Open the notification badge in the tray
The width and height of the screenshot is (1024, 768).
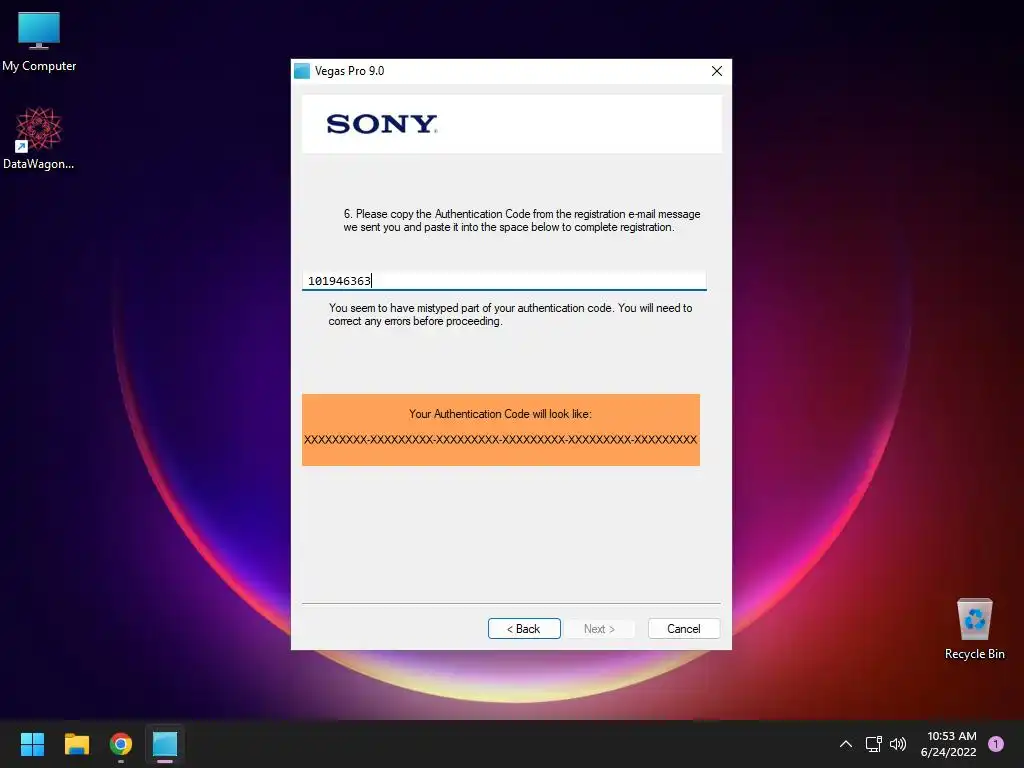click(x=996, y=744)
